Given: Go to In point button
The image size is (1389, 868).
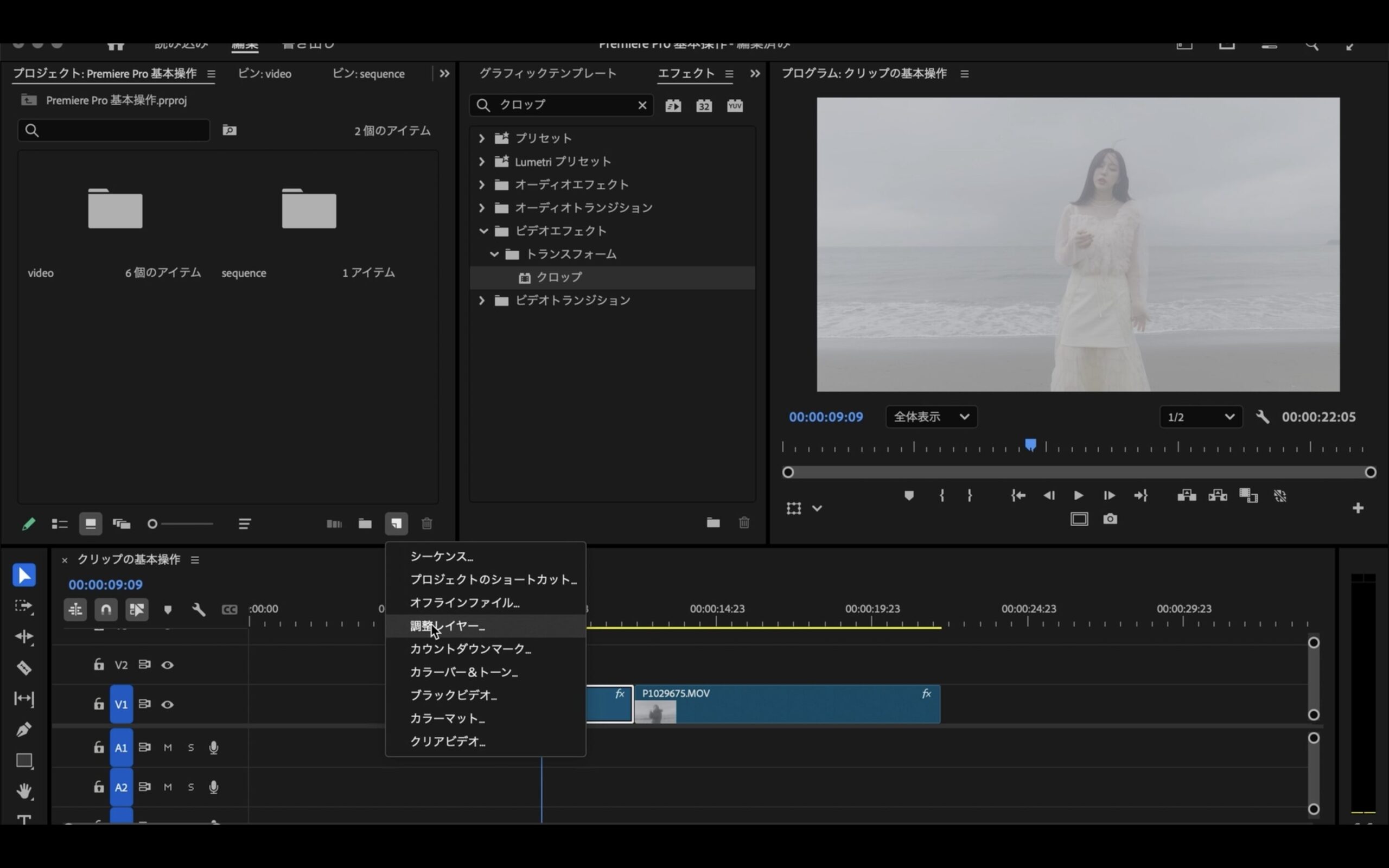Looking at the screenshot, I should point(1018,495).
